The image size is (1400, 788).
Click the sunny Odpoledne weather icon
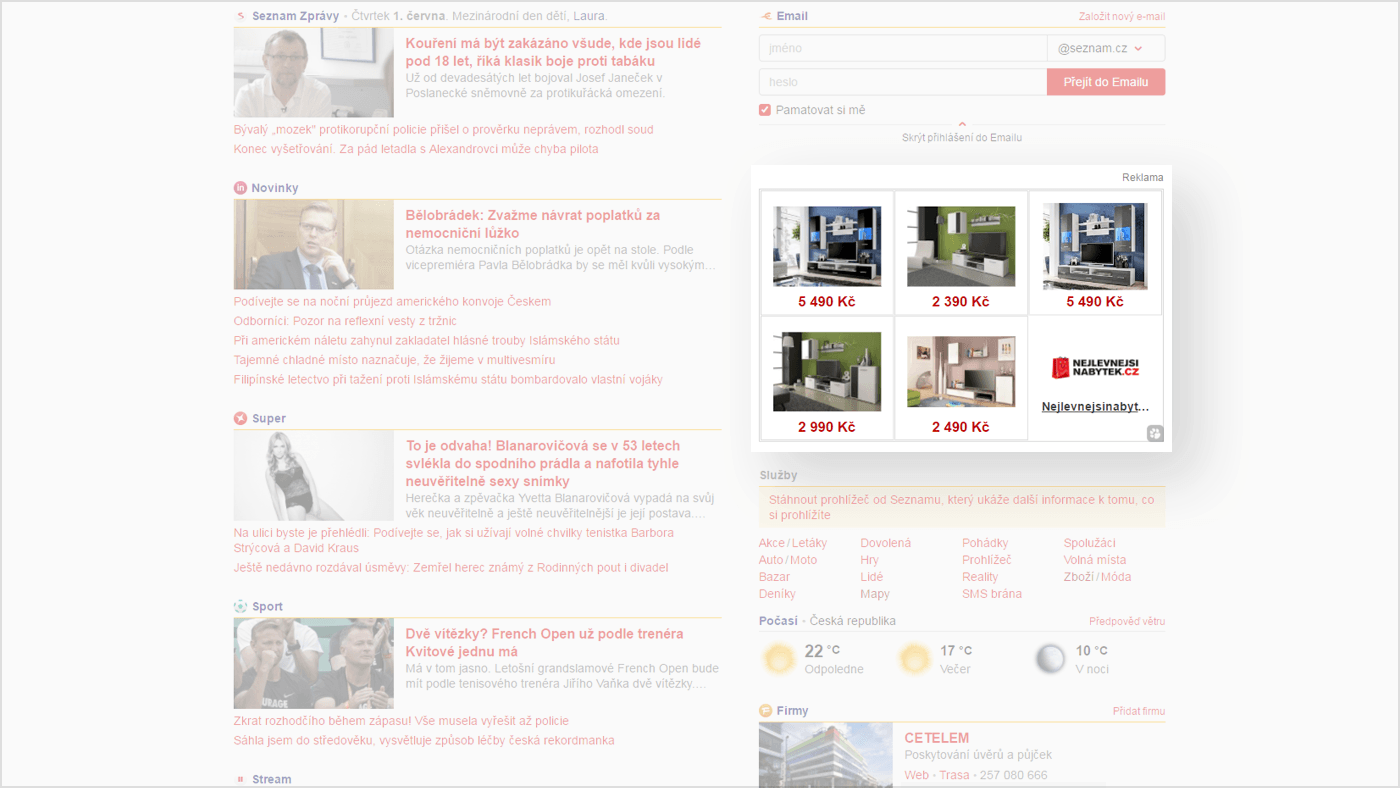[x=778, y=659]
